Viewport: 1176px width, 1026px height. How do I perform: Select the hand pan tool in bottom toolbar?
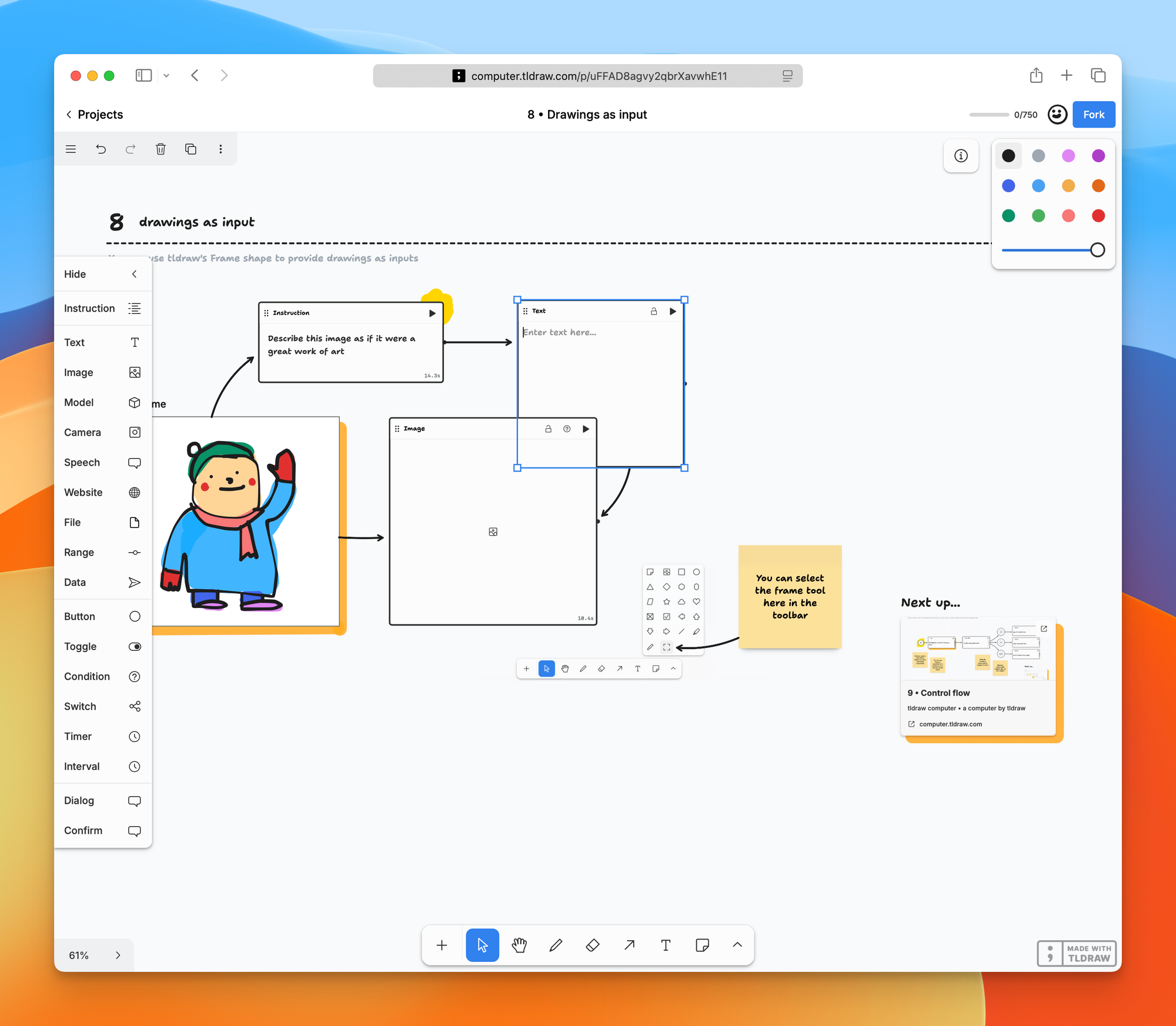[519, 945]
